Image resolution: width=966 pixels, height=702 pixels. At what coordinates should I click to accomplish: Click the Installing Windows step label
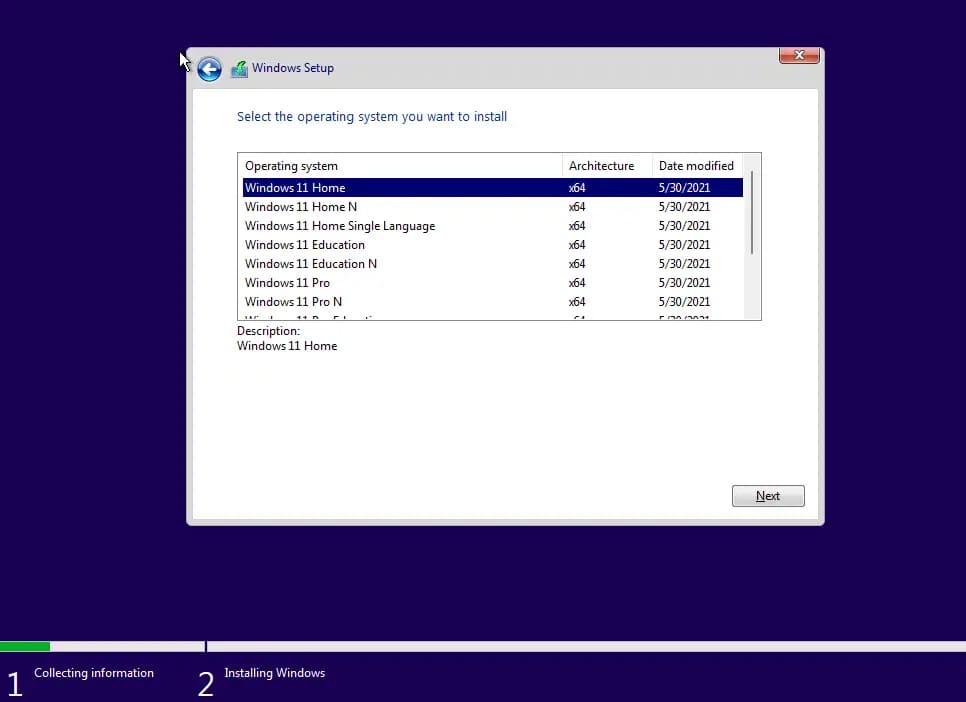tap(274, 673)
